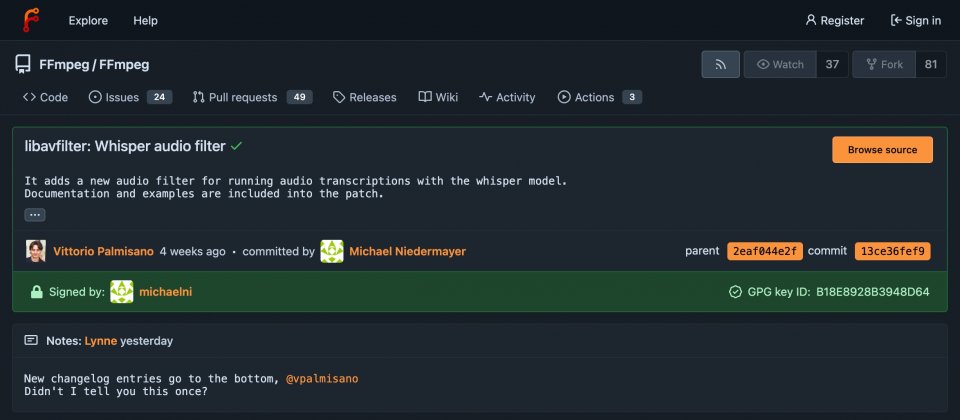Open the RSS feed icon button
This screenshot has width=960, height=420.
[720, 65]
